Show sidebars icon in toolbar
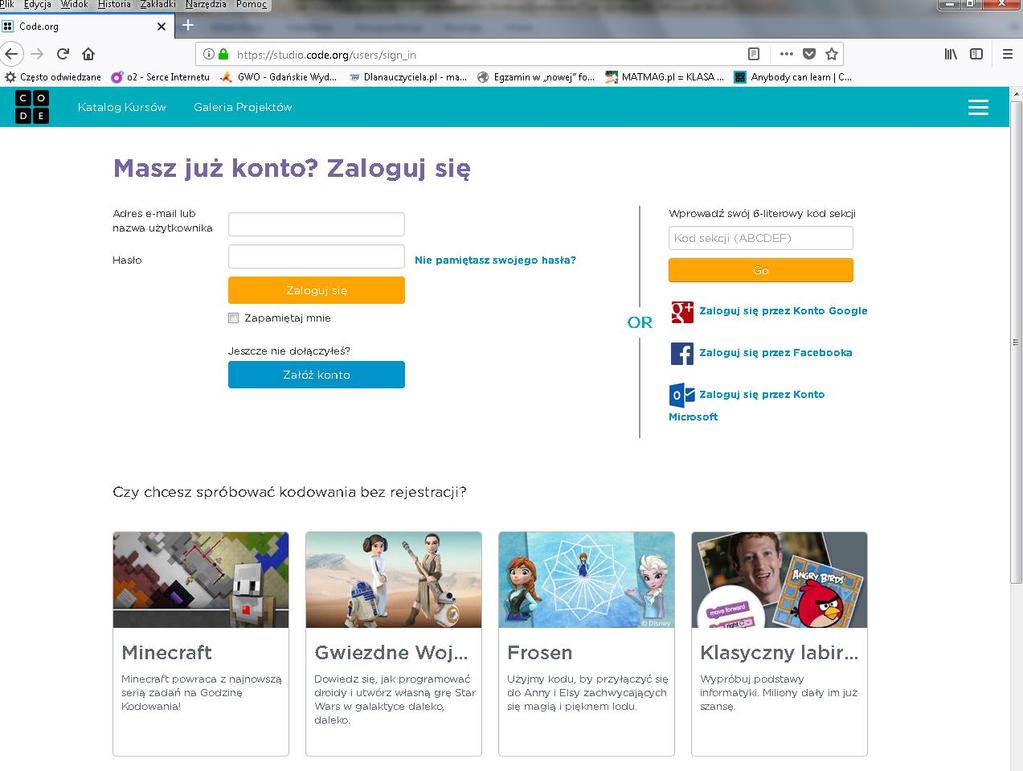The height and width of the screenshot is (771, 1023). point(976,54)
